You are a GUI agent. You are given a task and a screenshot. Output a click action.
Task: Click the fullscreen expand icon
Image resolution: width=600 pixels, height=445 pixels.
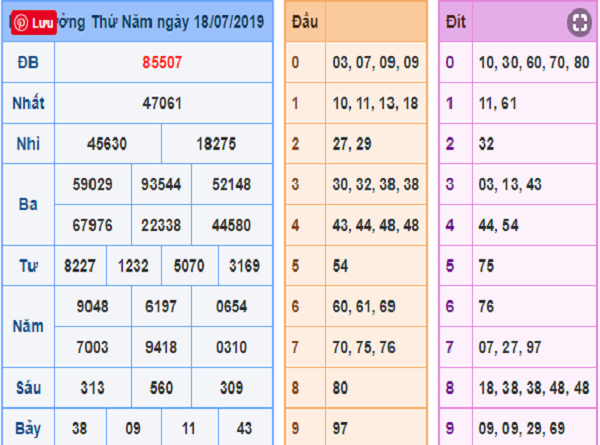coord(579,23)
